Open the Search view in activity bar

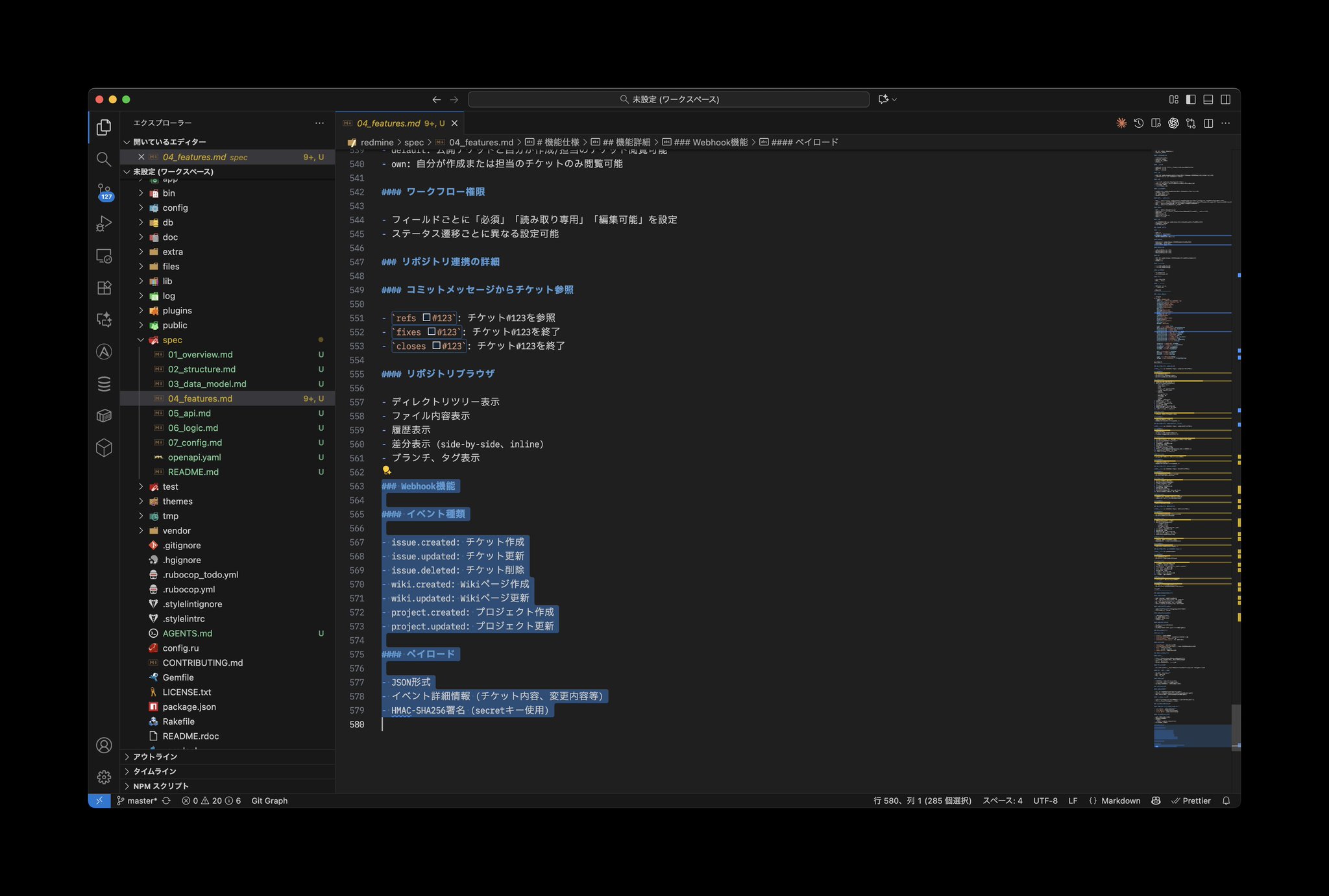pos(104,159)
